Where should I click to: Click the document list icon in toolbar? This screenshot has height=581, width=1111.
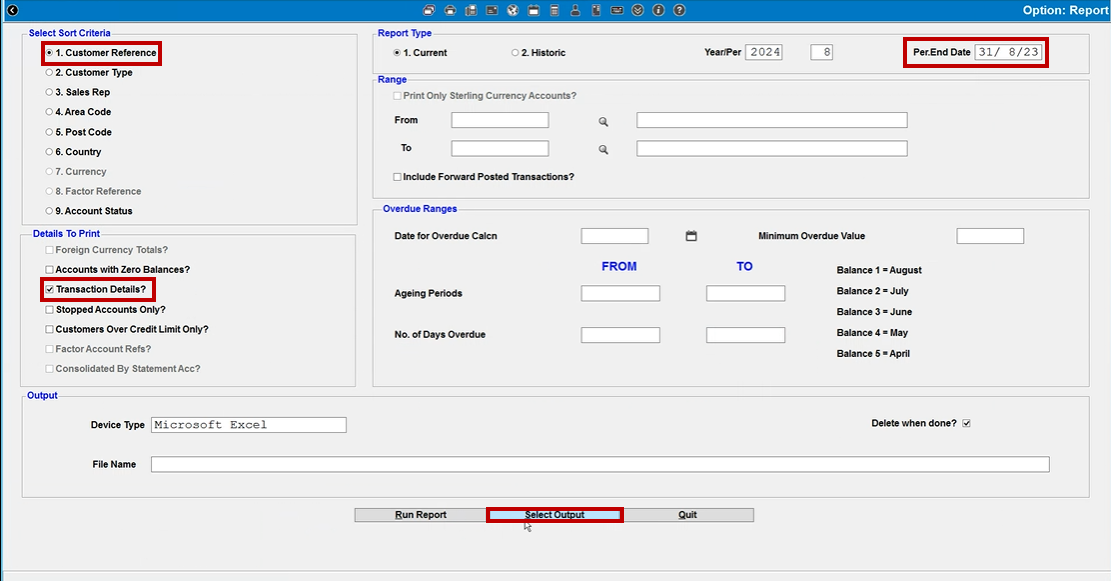596,10
